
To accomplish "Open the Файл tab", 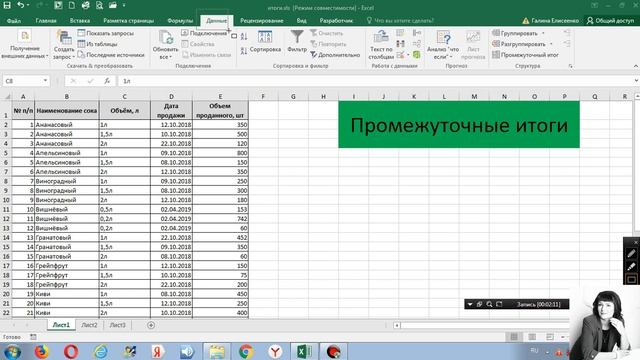I will pos(14,20).
